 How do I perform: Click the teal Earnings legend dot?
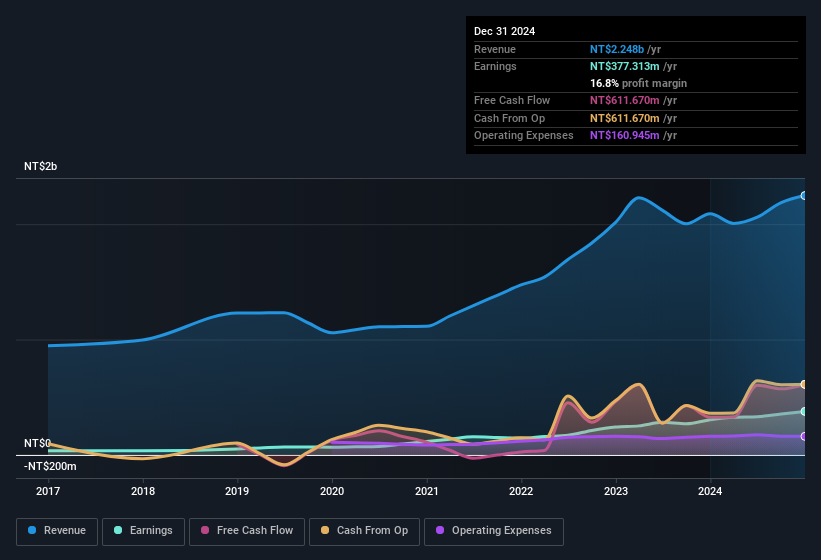118,530
